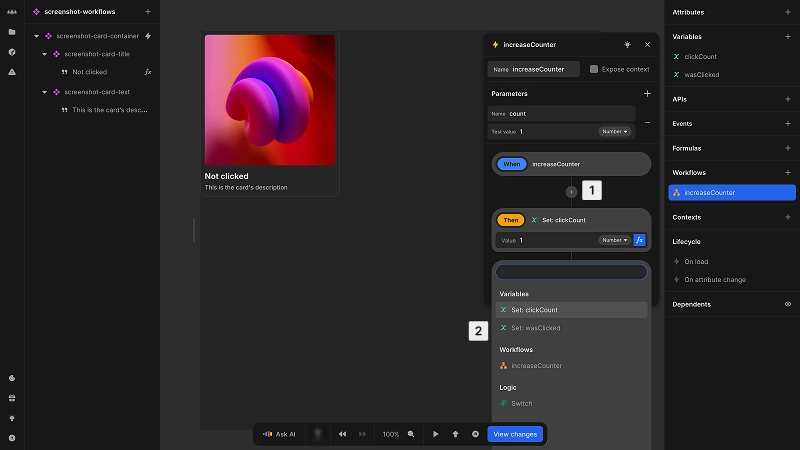Toggle the Expose context checkbox

[593, 69]
